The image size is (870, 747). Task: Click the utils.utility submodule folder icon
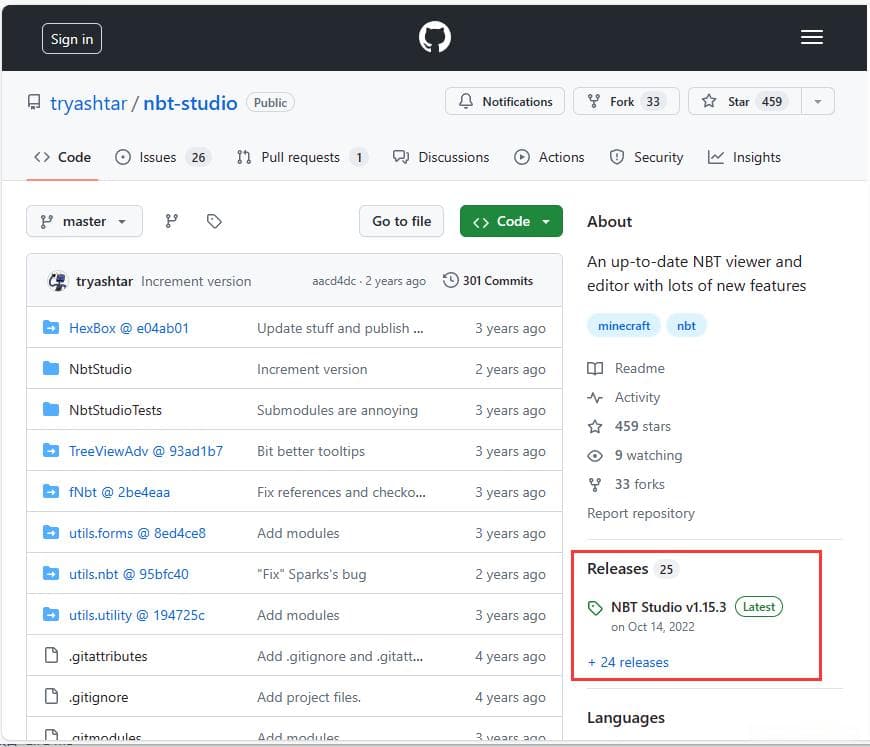51,614
